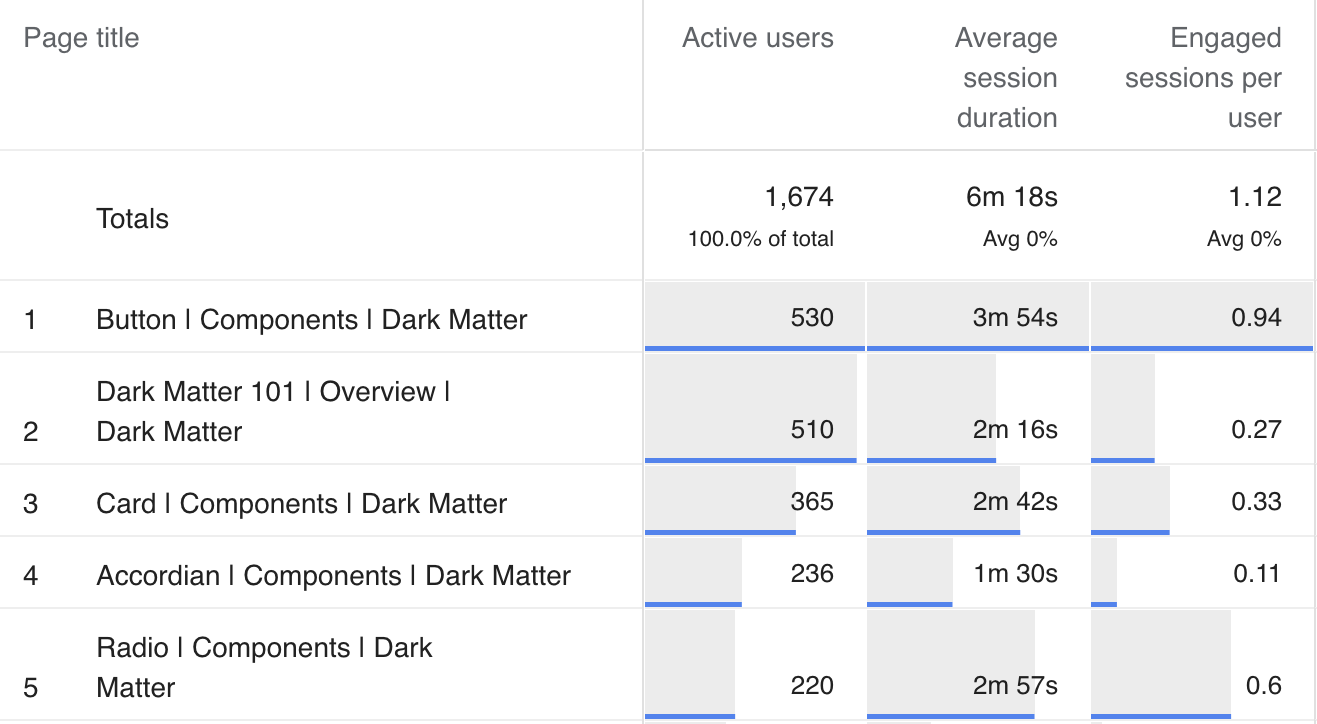Select the Totals row label
The image size is (1317, 724).
(x=132, y=218)
